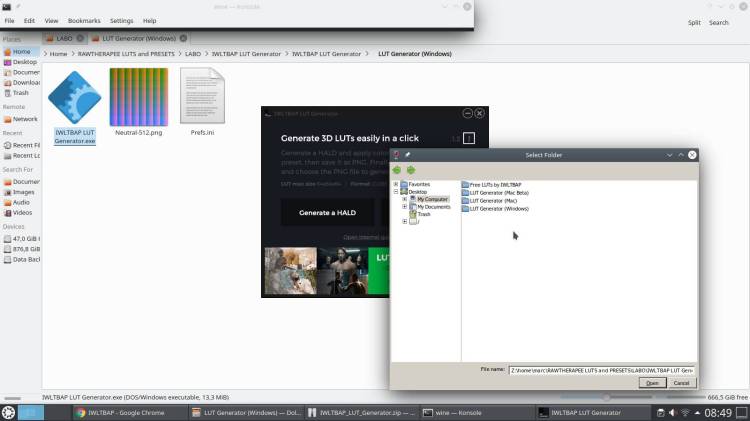Select the LUT Generator (Windows) folder in dialog

495,209
